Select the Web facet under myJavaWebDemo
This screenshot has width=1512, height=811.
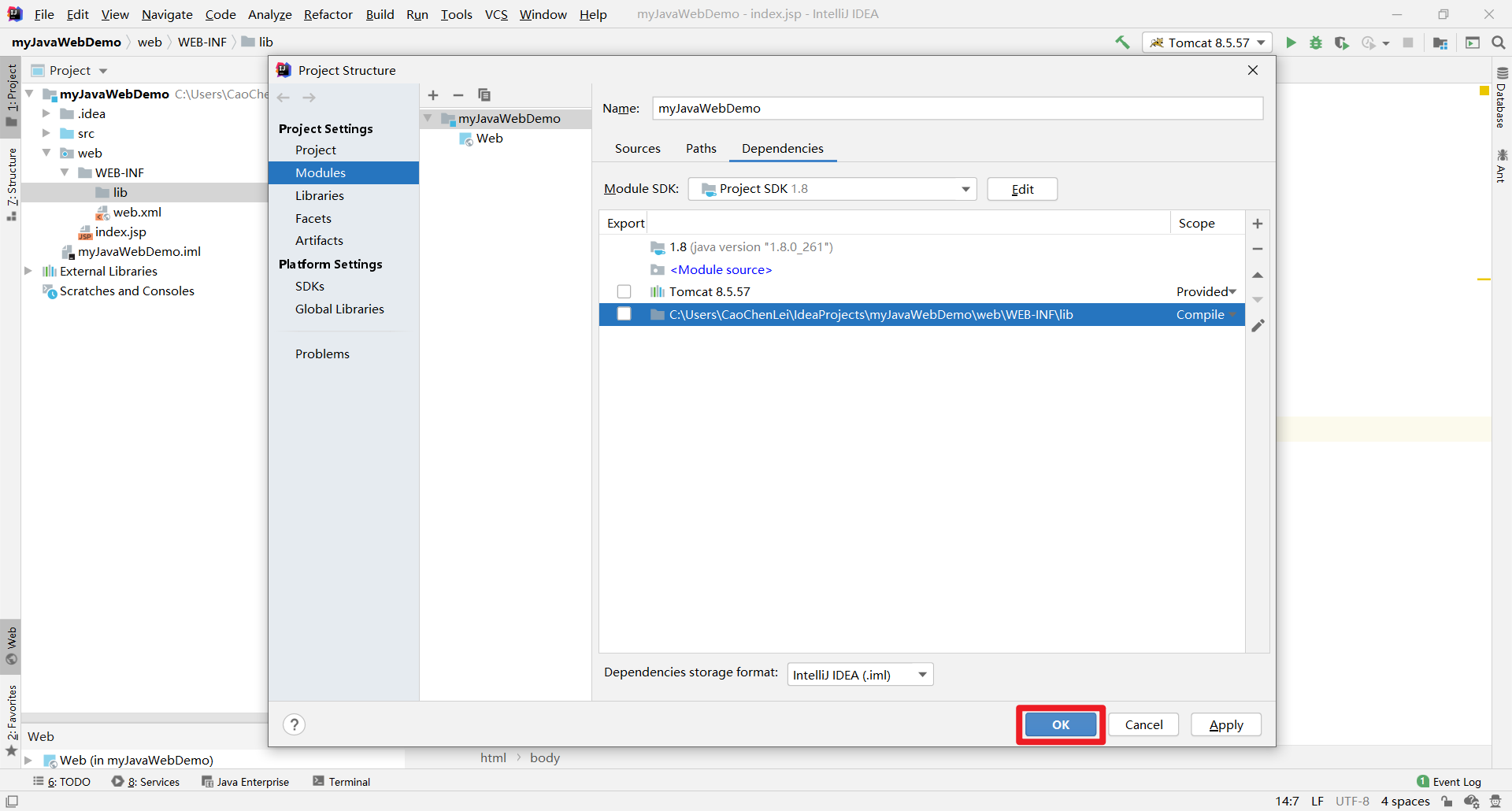pos(489,139)
